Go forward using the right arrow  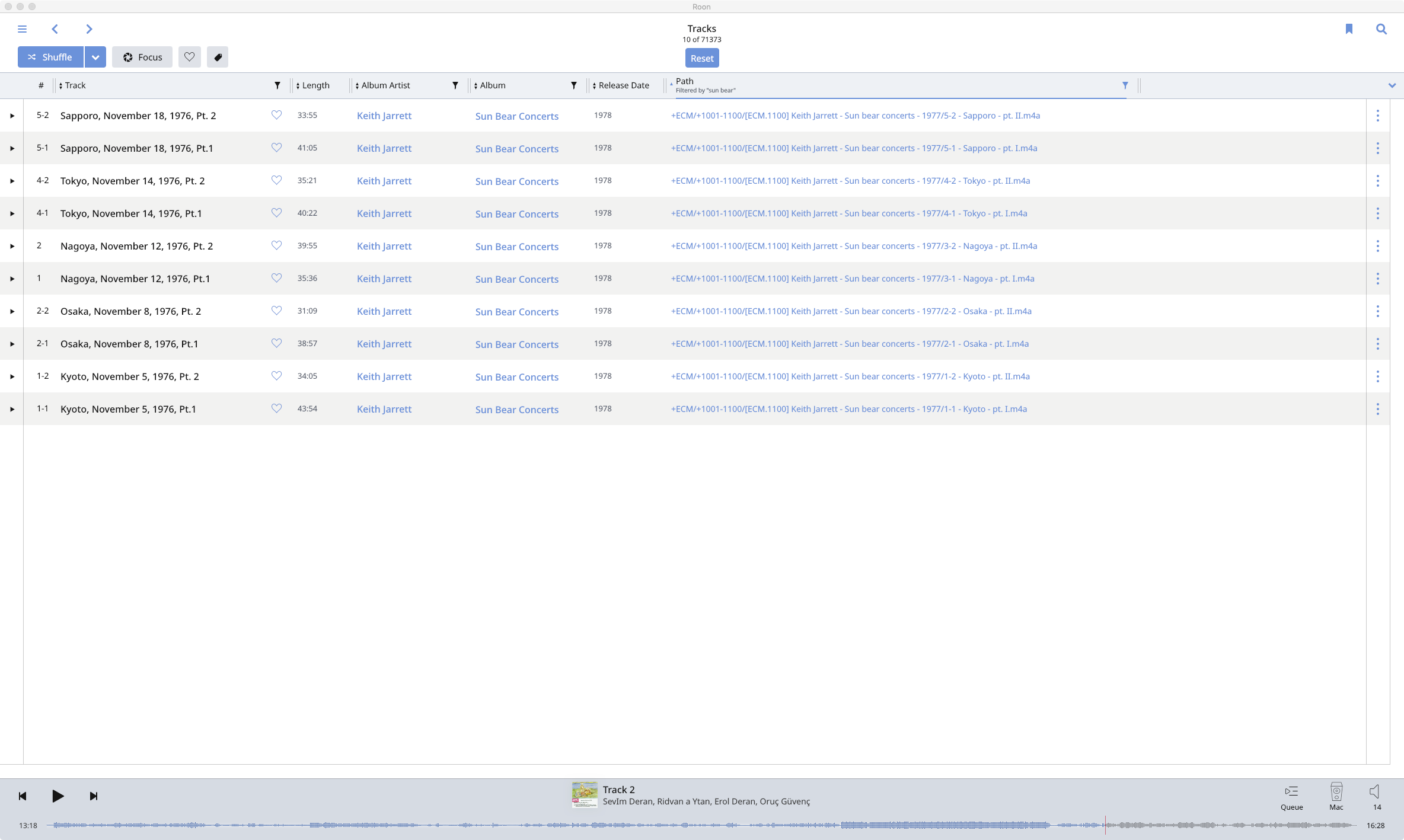(x=89, y=29)
